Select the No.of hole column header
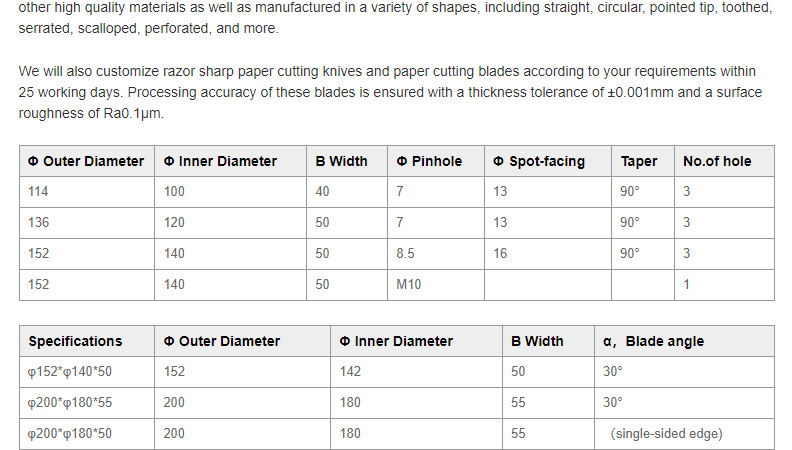The width and height of the screenshot is (792, 450). coord(716,161)
